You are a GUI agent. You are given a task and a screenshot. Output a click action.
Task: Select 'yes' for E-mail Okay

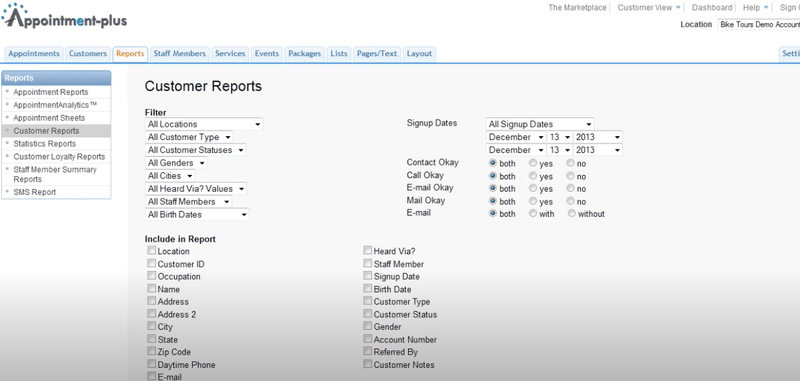point(533,188)
